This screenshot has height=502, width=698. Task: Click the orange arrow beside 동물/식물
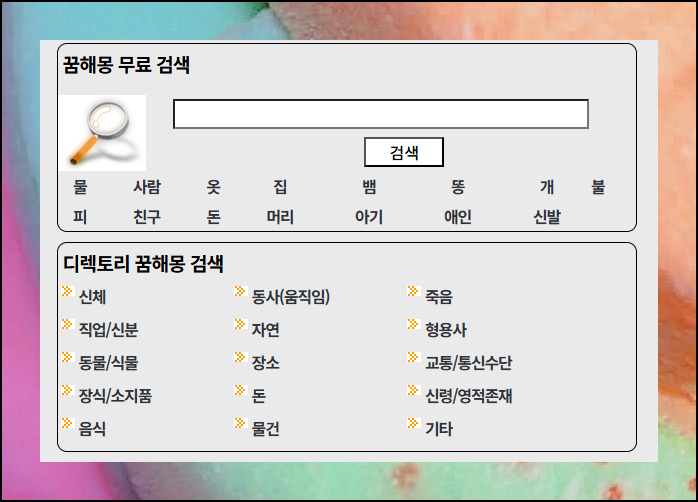click(x=67, y=357)
